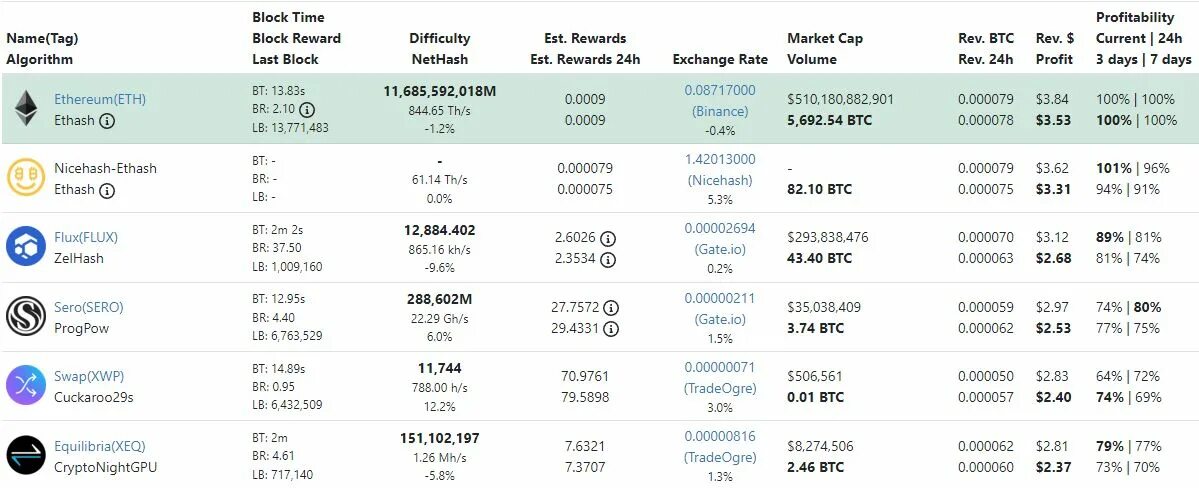Click the Ethereum coin logo icon
Viewport: 1199px width, 488px height.
(x=25, y=109)
